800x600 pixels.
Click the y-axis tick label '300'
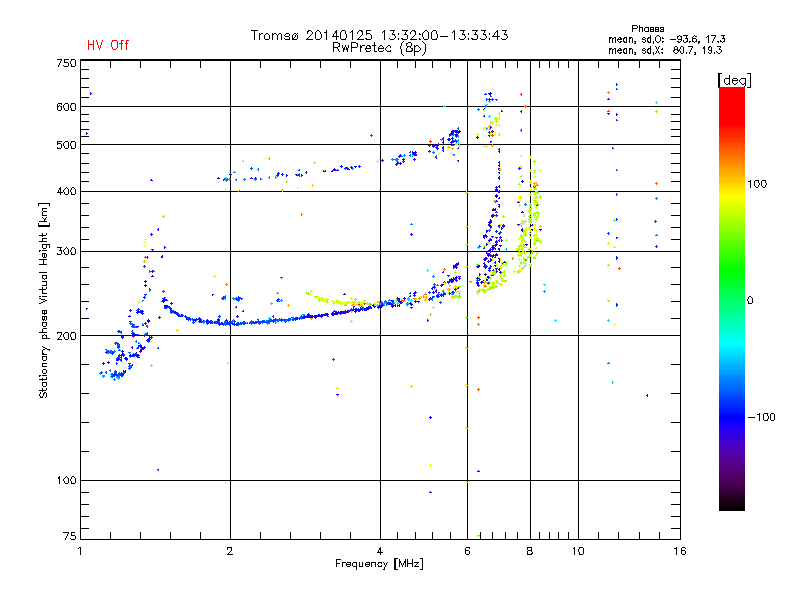pos(67,252)
